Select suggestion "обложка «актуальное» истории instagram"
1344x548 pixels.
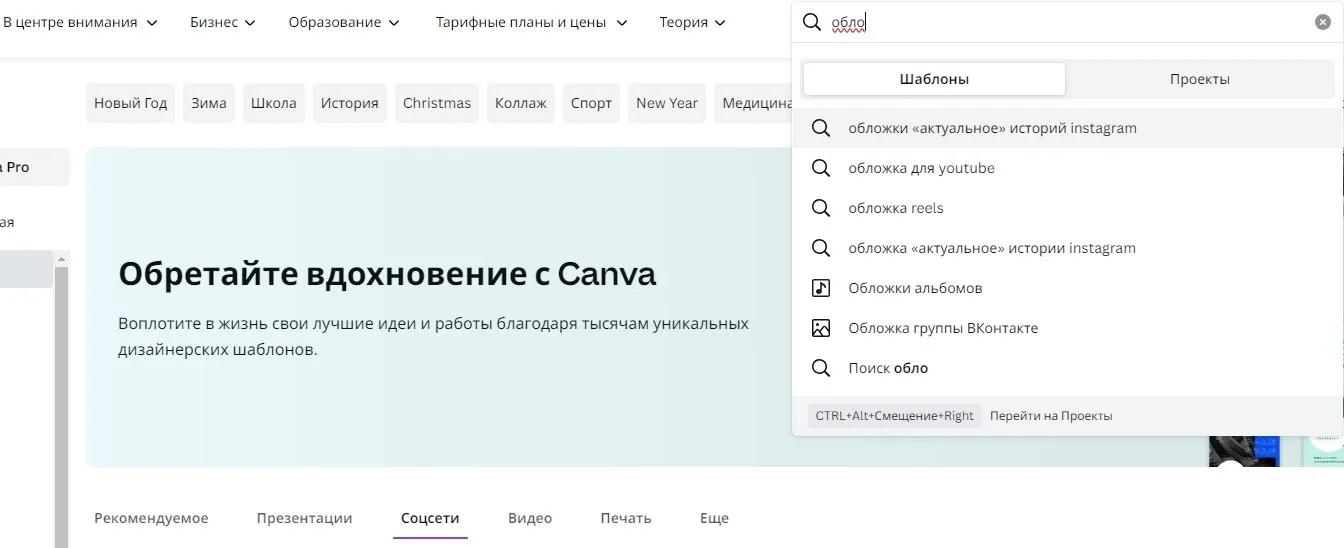point(1068,248)
